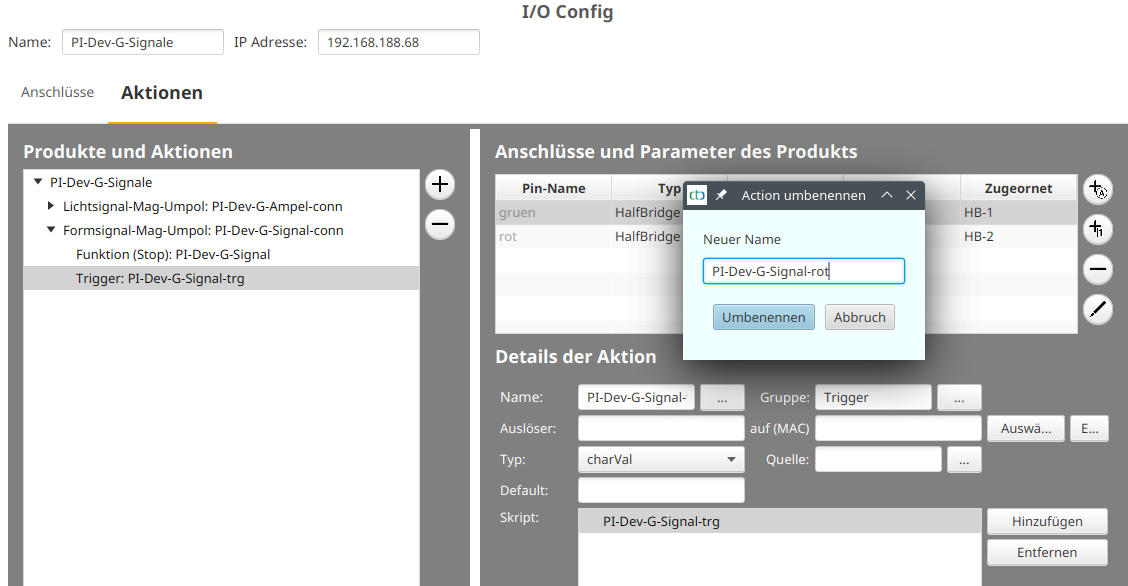Viewport: 1128px width, 586px height.
Task: Click Abbruch to cancel renaming
Action: pos(858,316)
